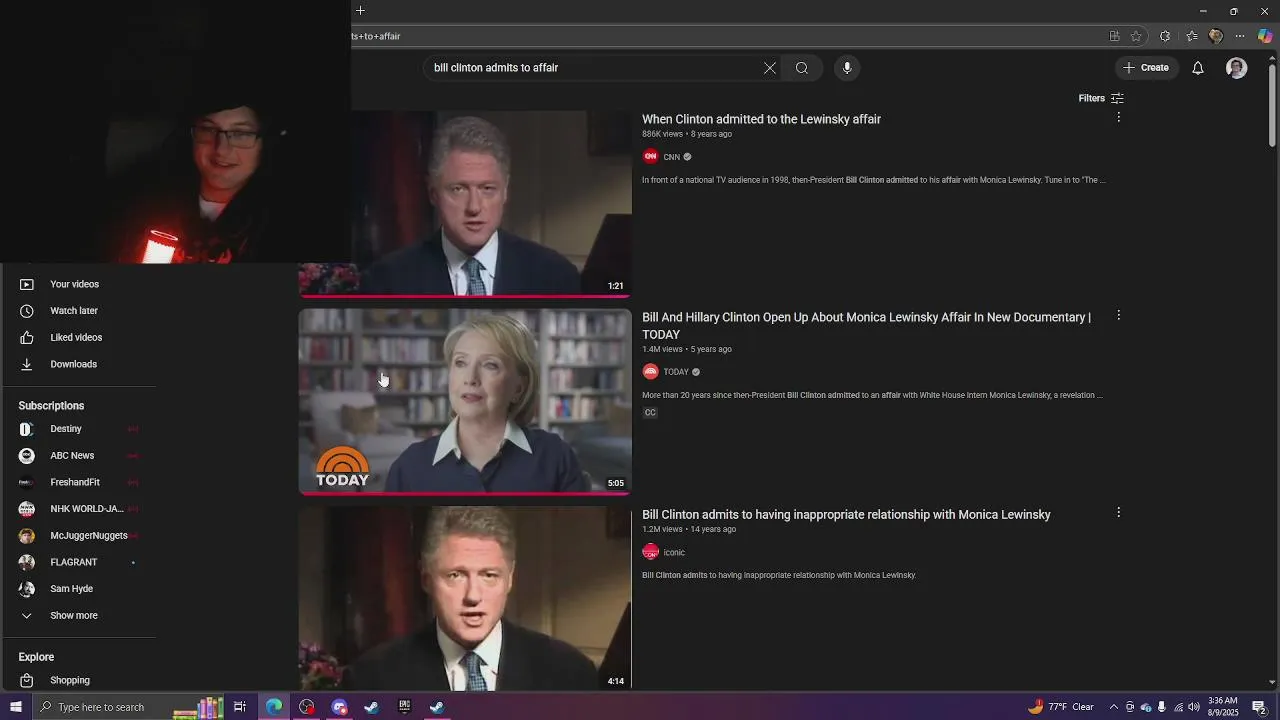Open a new browser tab with plus

click(x=360, y=11)
